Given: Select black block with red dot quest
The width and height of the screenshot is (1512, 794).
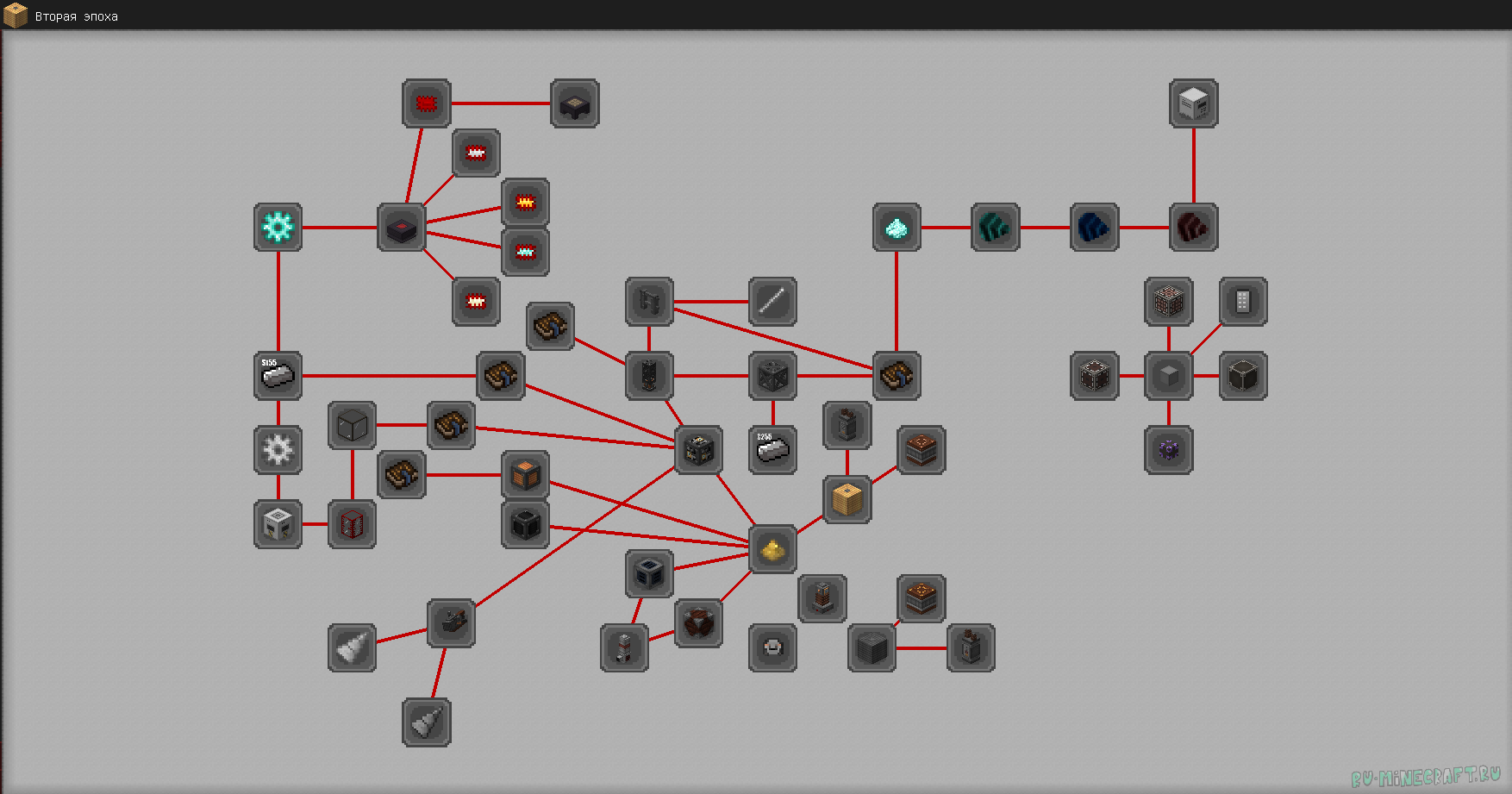Looking at the screenshot, I should click(402, 228).
